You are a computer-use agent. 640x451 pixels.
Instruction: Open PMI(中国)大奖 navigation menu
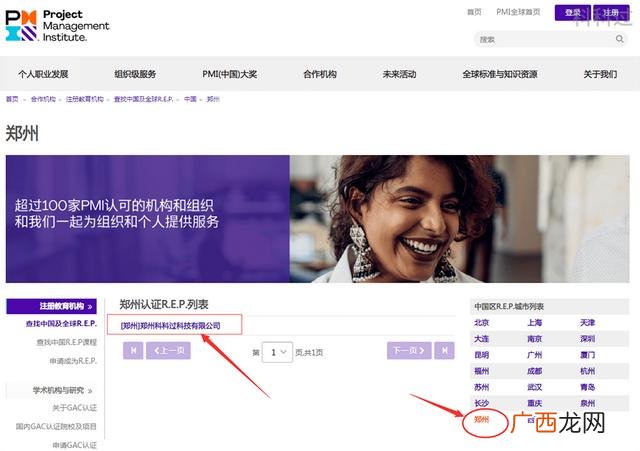(x=230, y=74)
